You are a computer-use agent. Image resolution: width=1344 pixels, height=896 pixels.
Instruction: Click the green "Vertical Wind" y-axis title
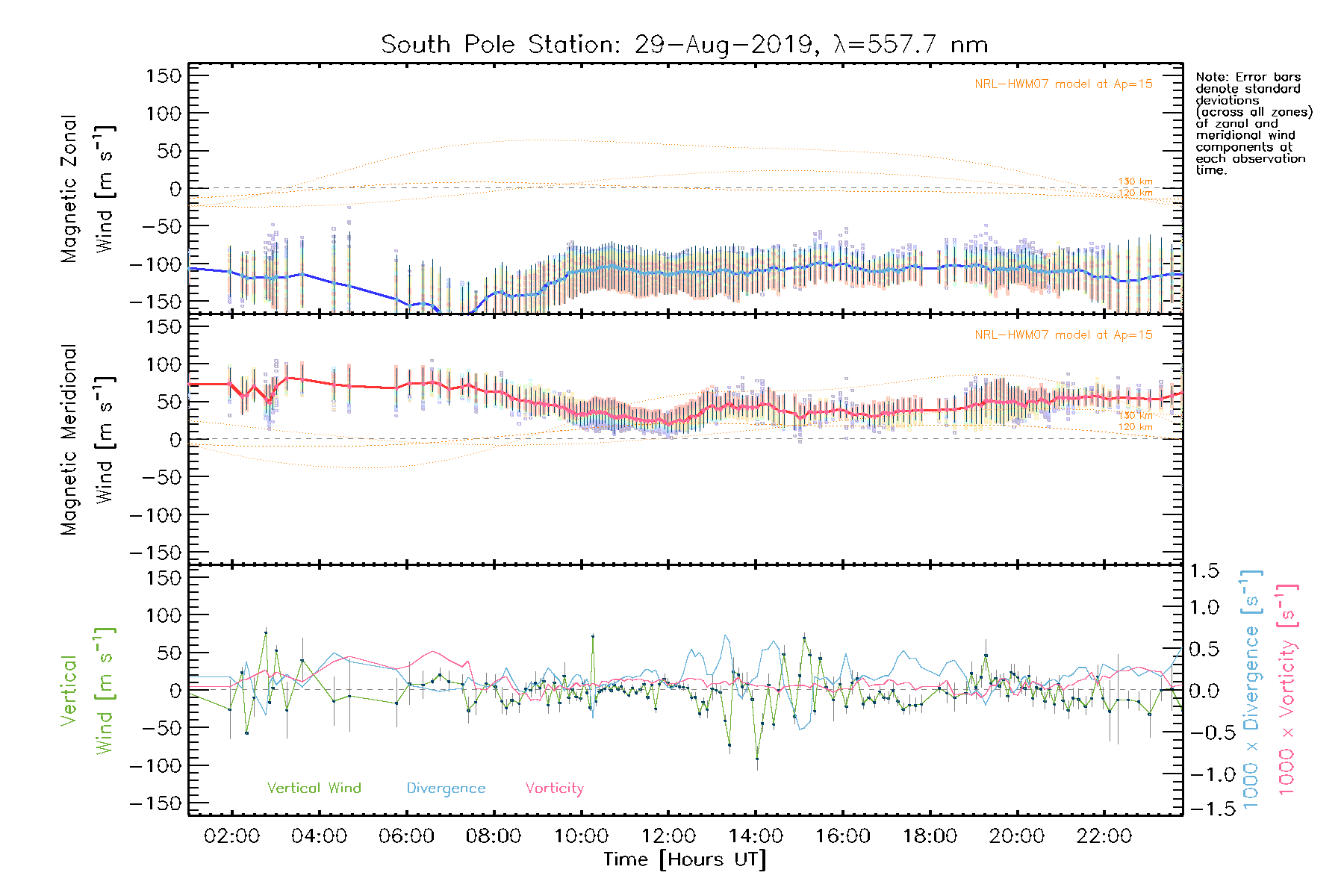pyautogui.click(x=87, y=691)
